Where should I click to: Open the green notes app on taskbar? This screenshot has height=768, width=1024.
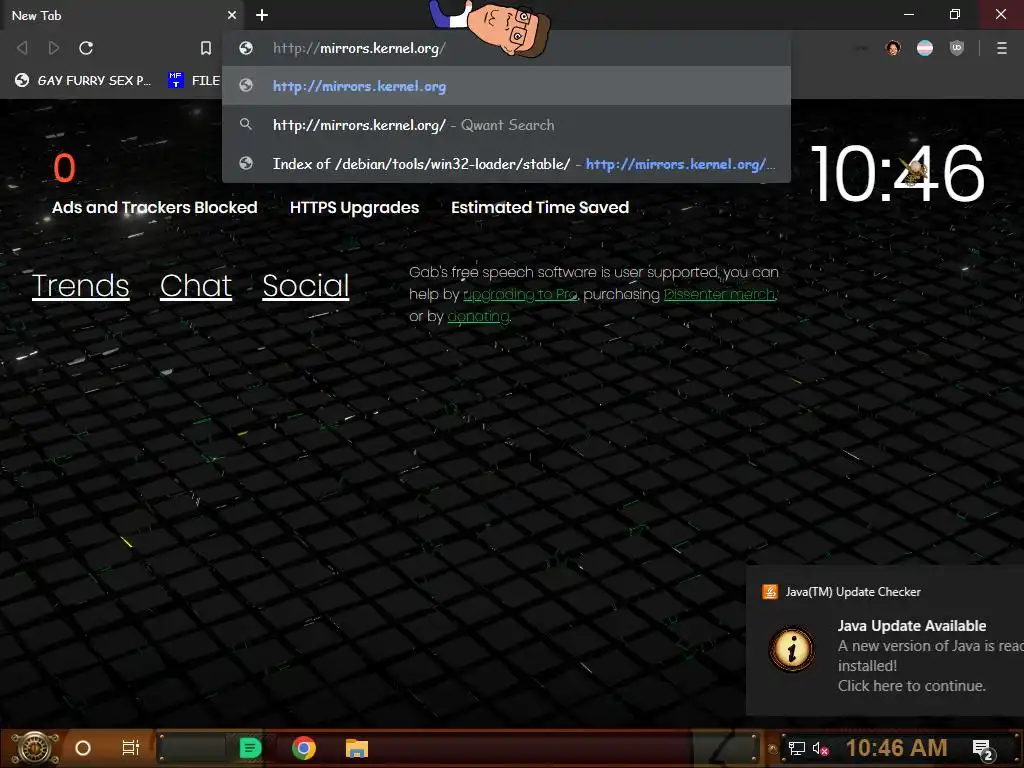pyautogui.click(x=250, y=748)
